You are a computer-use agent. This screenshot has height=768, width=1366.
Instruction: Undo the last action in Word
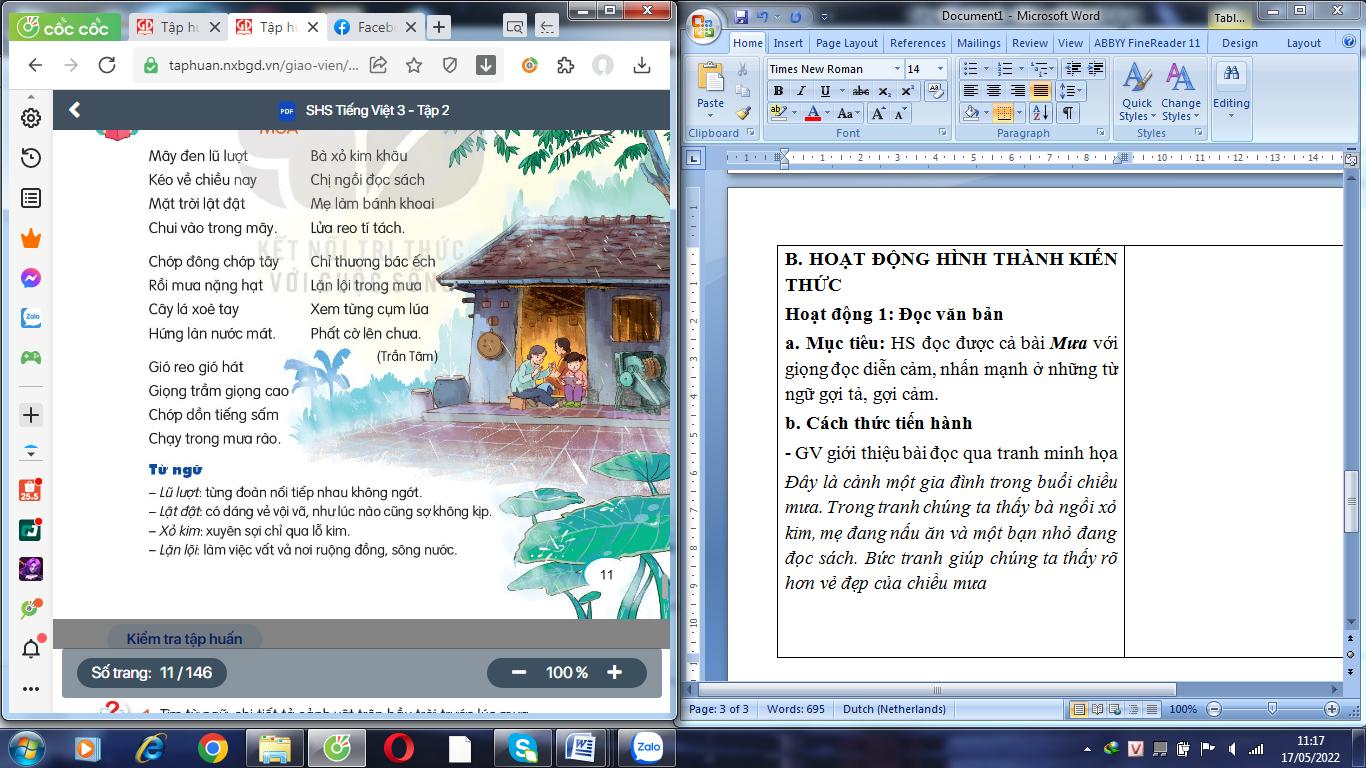point(763,17)
